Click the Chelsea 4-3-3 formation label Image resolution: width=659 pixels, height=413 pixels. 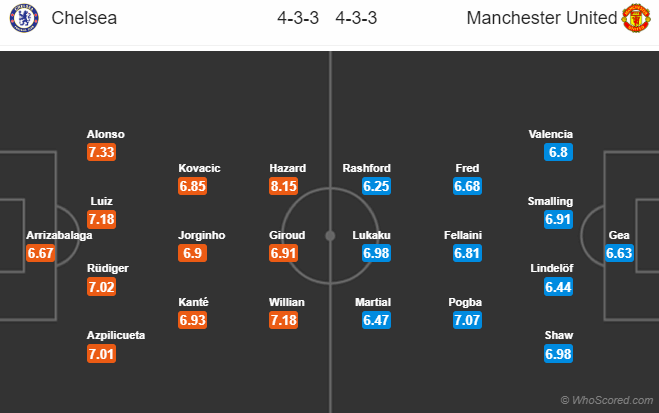[298, 18]
